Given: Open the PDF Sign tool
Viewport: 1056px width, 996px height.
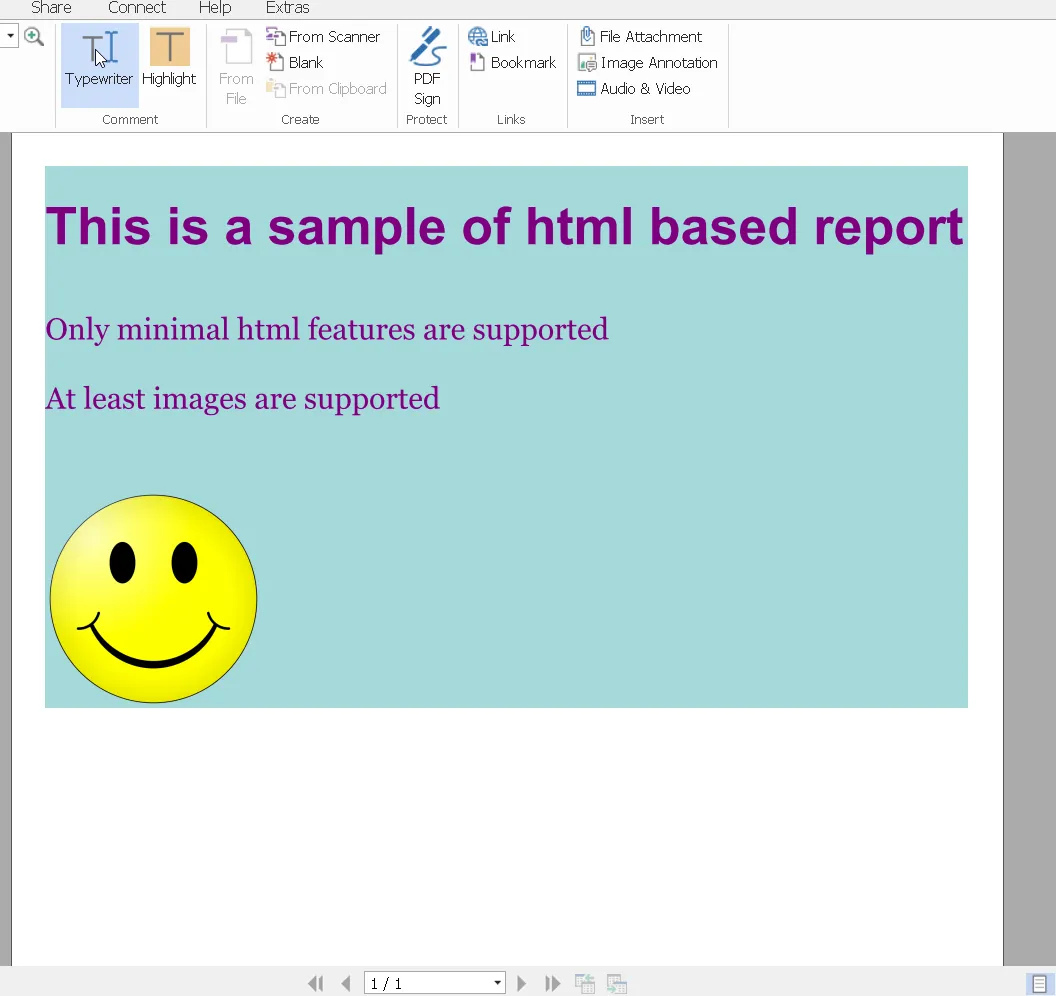Looking at the screenshot, I should (x=427, y=67).
